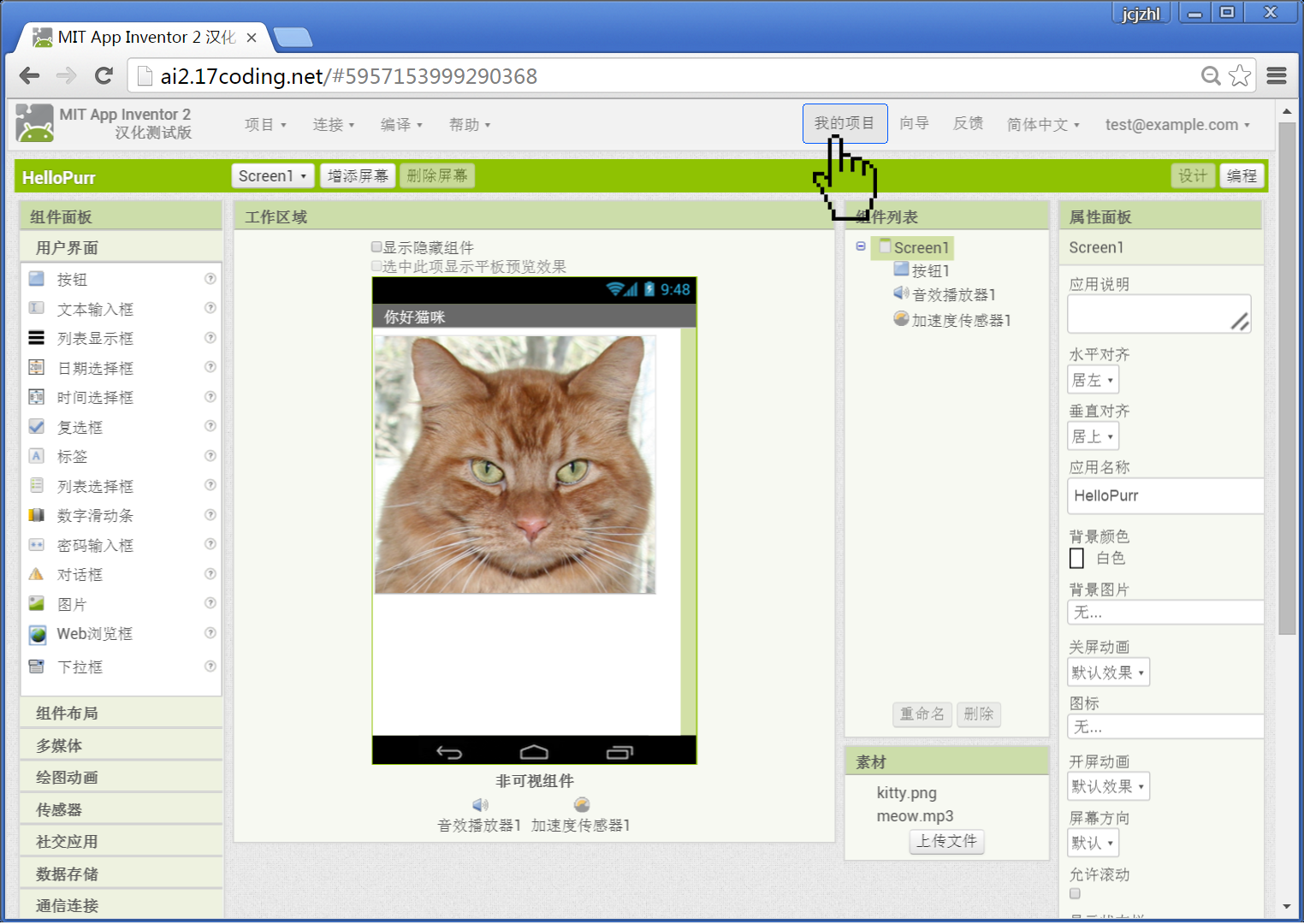Click the accelerometer sensor icon below the phone
Screen dimensions: 1304x924
[582, 805]
